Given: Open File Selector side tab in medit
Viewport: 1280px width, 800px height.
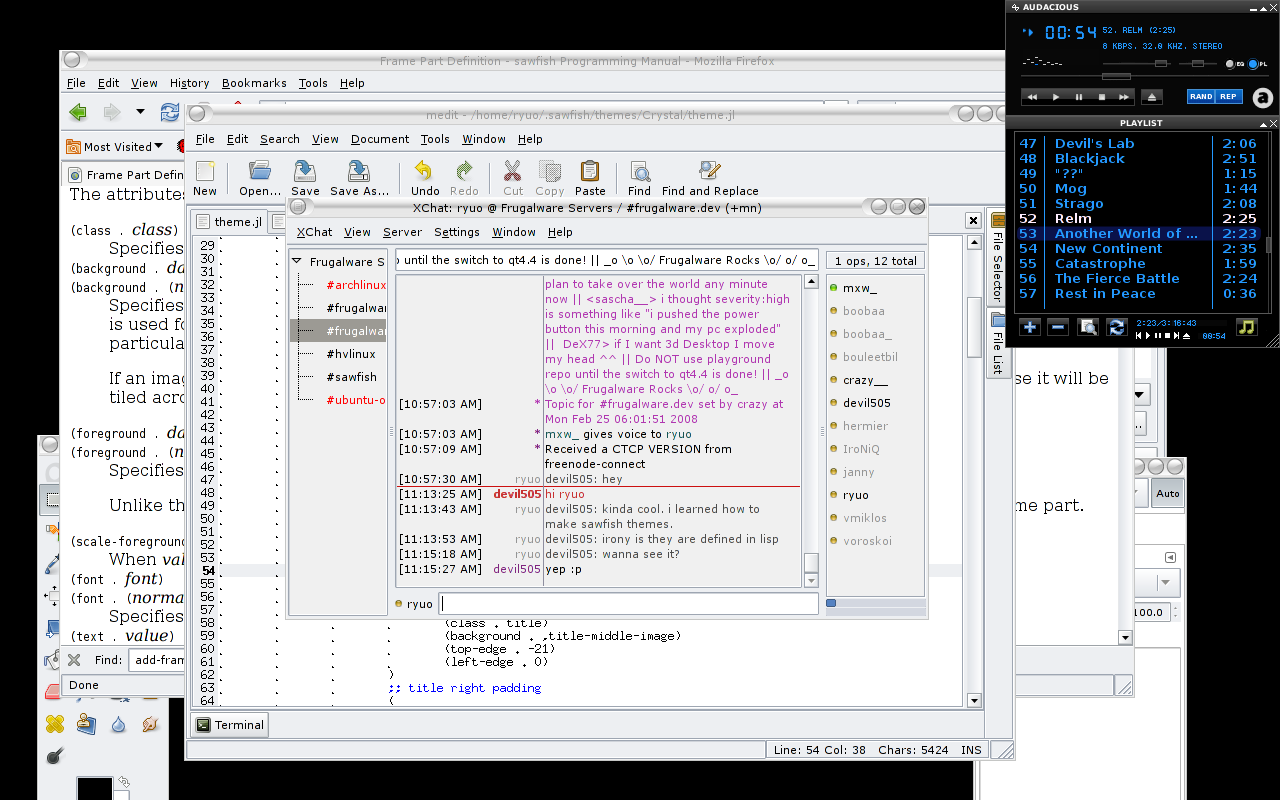Looking at the screenshot, I should (997, 259).
